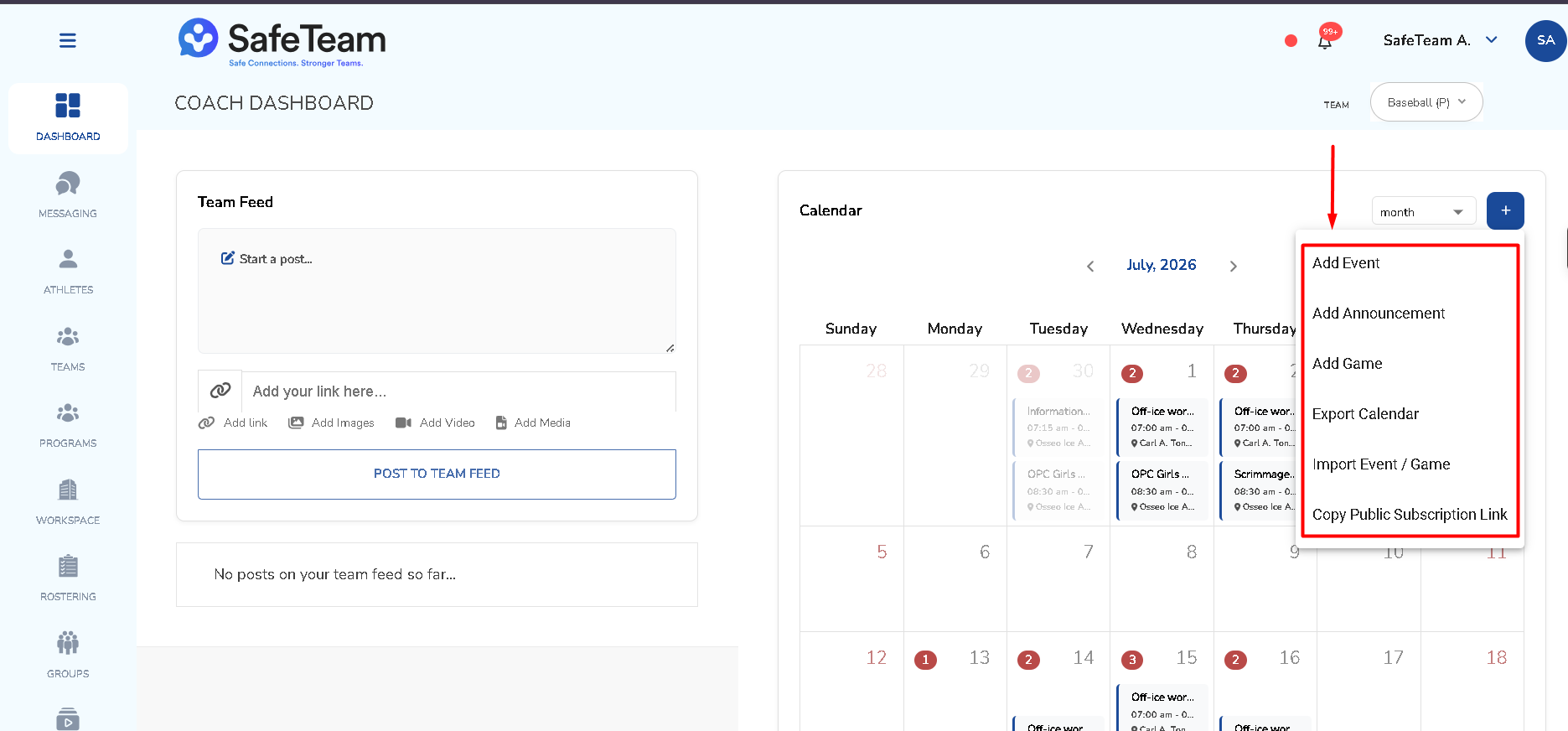Screen dimensions: 1568x731
Task: Select July 6 calendar cell
Action: [x=955, y=579]
